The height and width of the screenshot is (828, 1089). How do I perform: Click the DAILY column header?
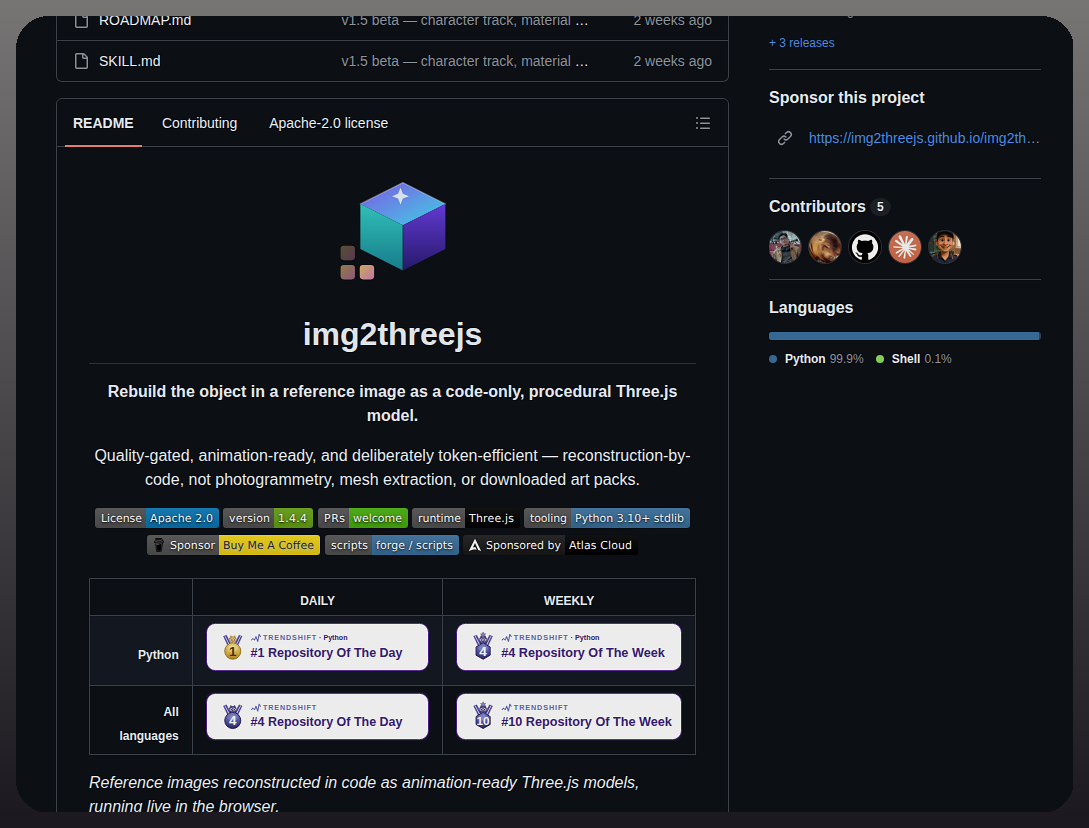317,601
